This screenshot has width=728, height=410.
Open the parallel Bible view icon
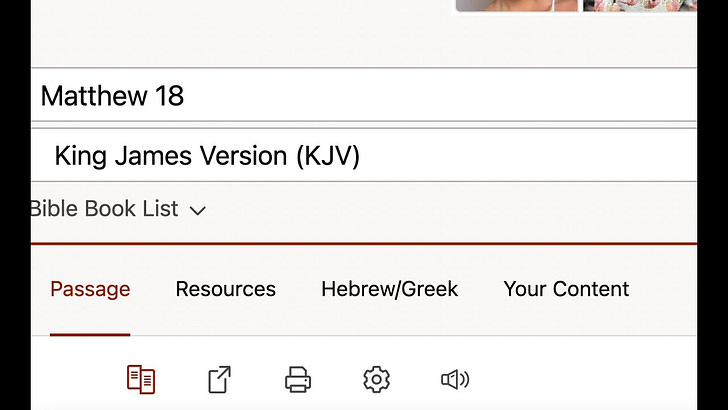141,379
